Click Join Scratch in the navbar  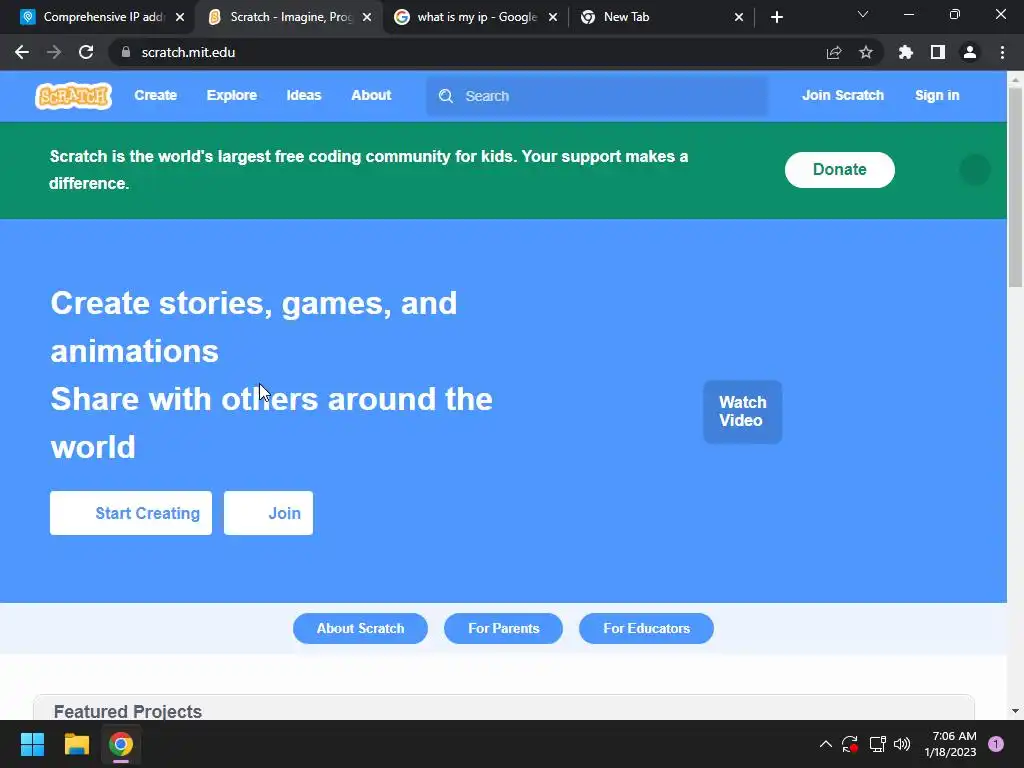point(842,95)
